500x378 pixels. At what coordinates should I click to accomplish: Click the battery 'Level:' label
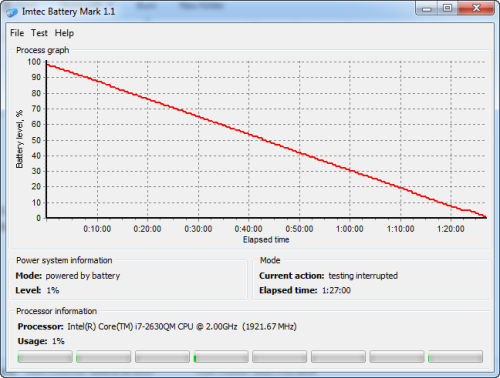(x=28, y=290)
